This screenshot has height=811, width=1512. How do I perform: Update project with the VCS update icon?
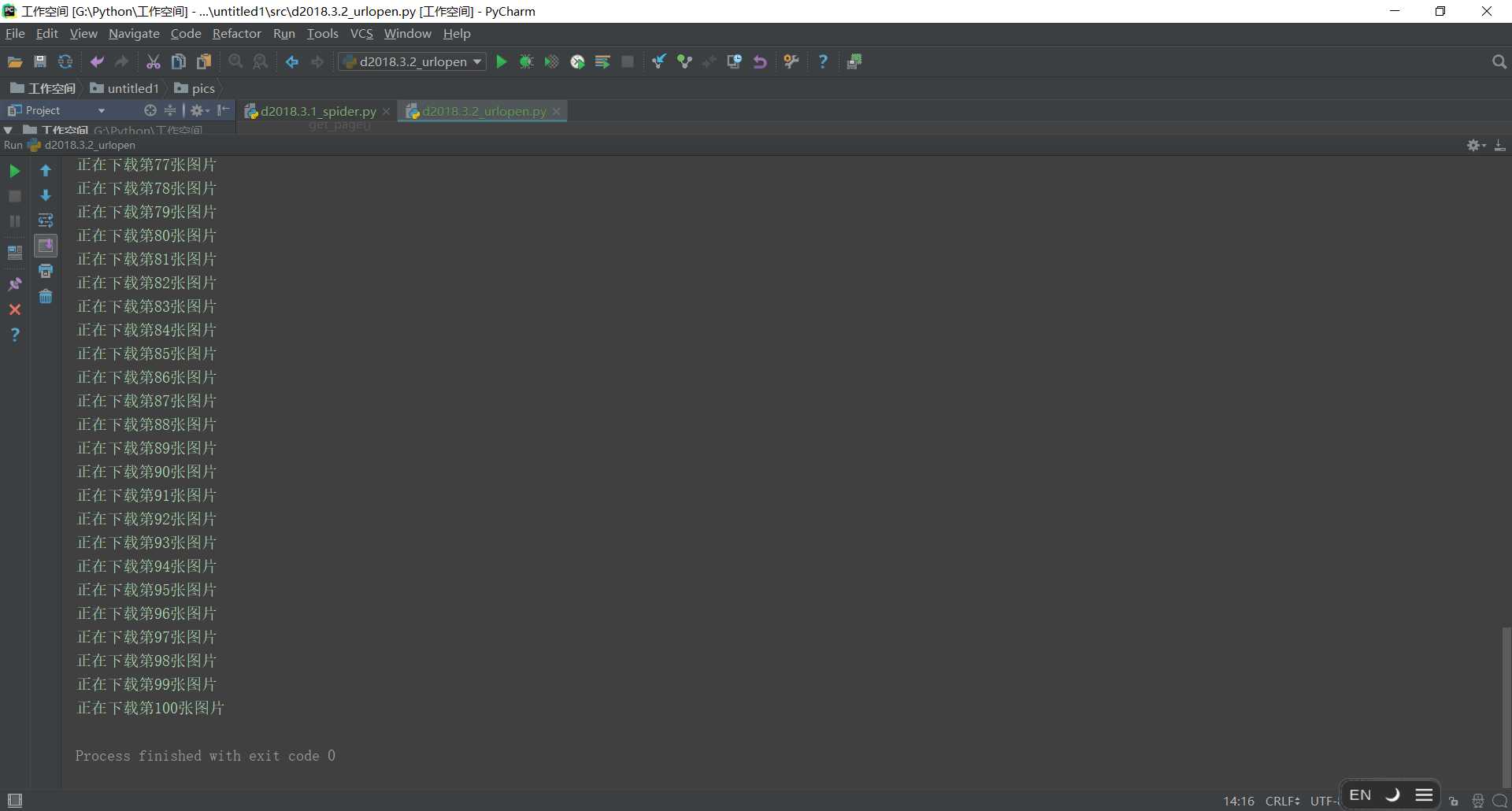point(659,61)
